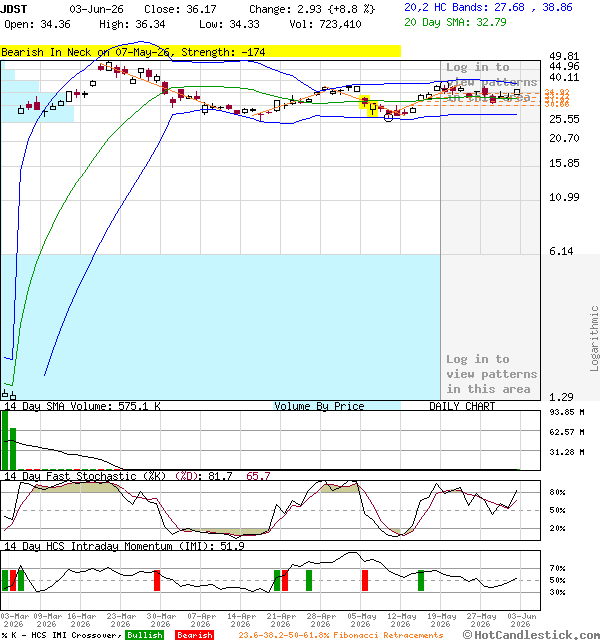This screenshot has width=600, height=640.
Task: Click the Volume By Price label
Action: tap(319, 406)
